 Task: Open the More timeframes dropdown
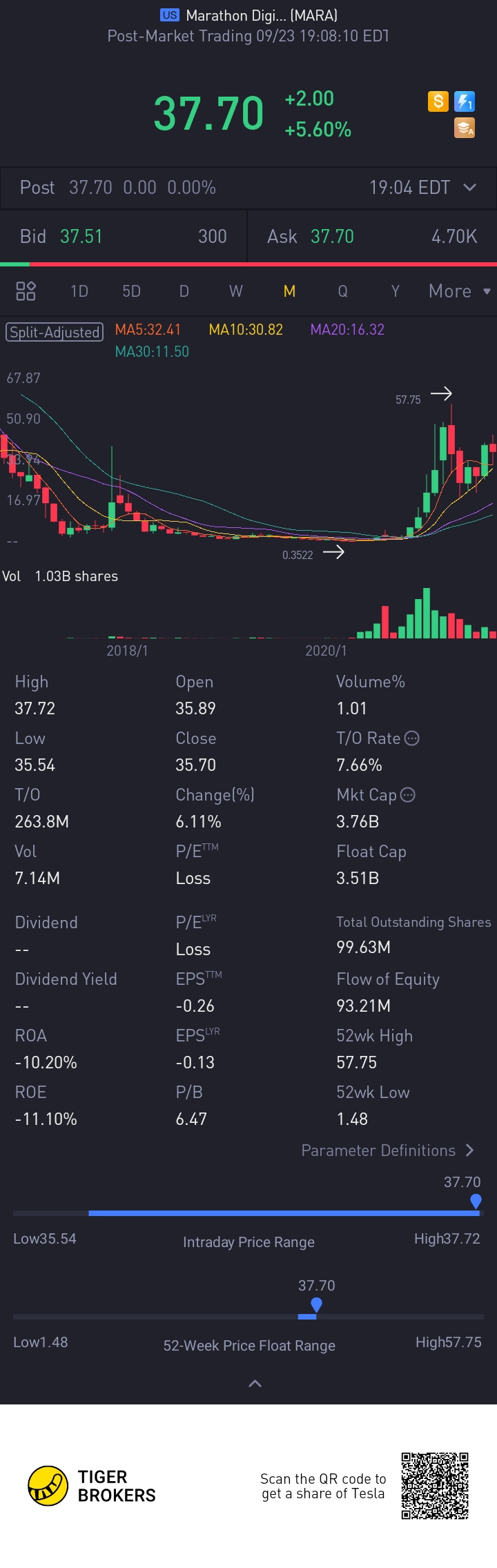coord(459,291)
